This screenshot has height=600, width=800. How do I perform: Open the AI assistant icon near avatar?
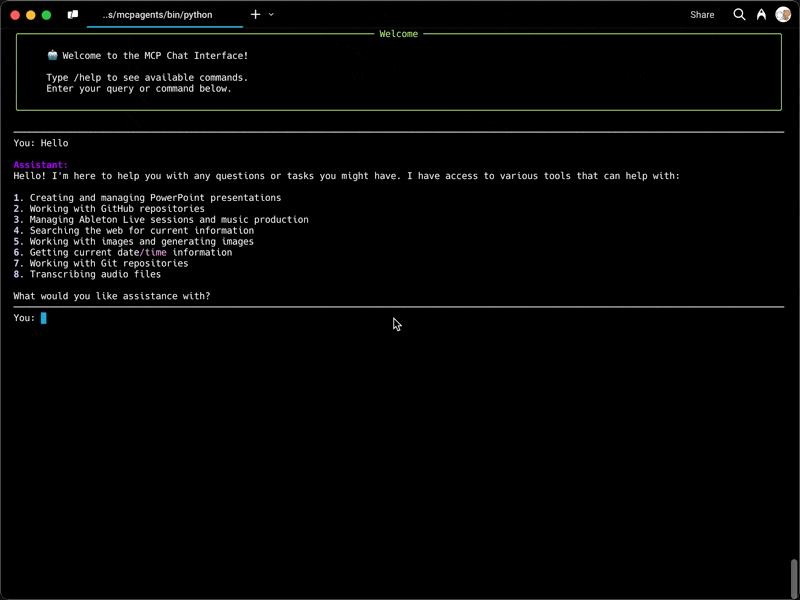(x=761, y=15)
